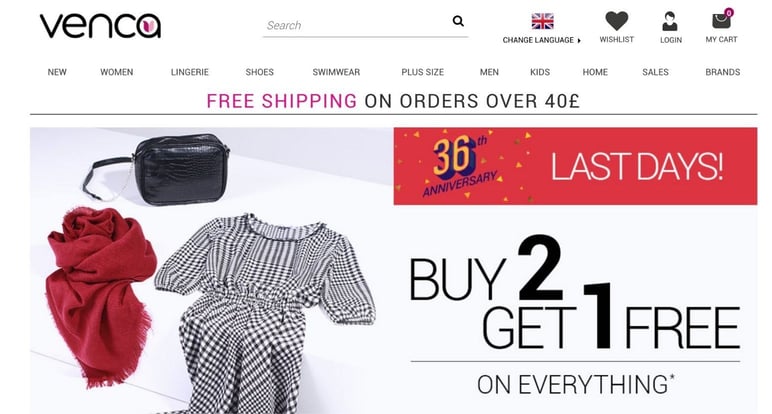The width and height of the screenshot is (772, 414).
Task: Browse the Shoes category
Action: [x=259, y=72]
